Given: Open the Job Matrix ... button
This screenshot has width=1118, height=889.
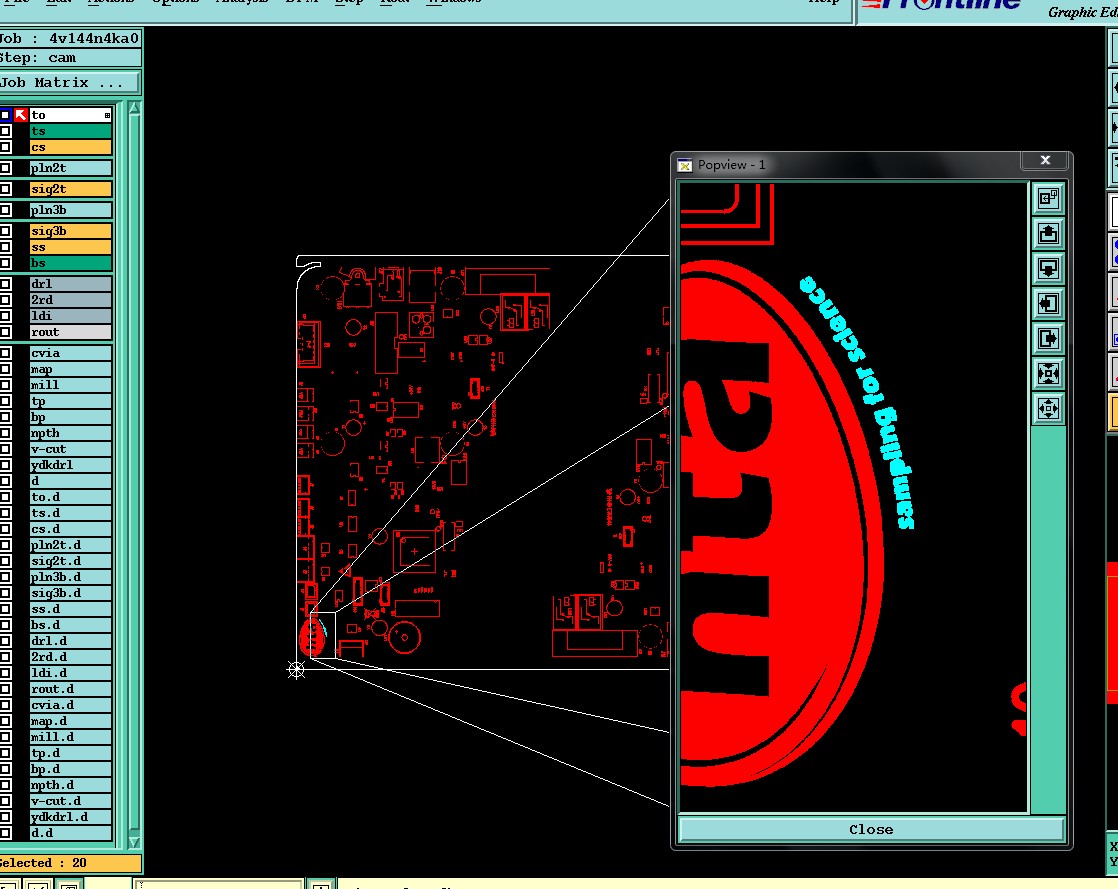Looking at the screenshot, I should click(69, 83).
